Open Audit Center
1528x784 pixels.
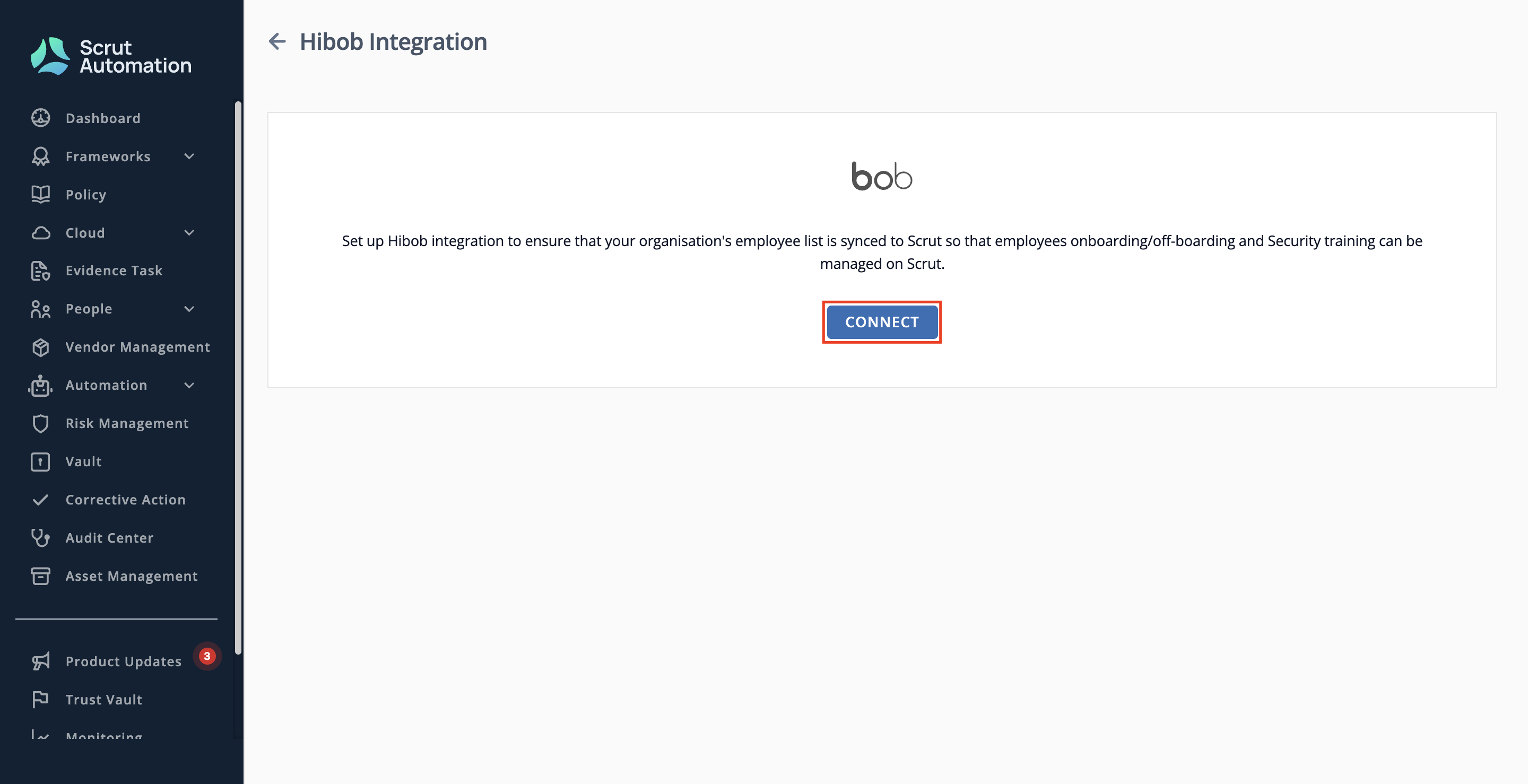click(109, 538)
